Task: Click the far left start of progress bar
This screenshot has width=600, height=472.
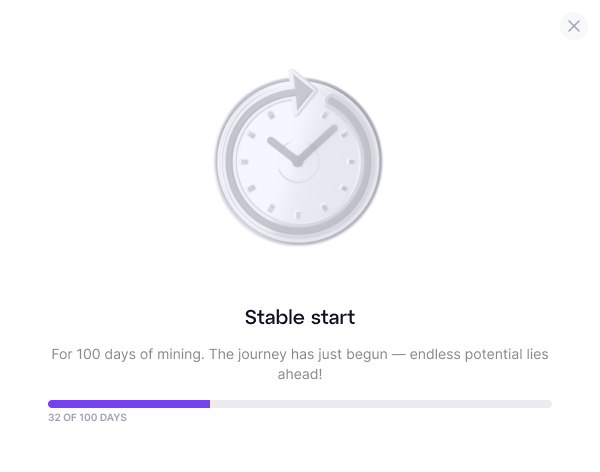Action: click(51, 404)
